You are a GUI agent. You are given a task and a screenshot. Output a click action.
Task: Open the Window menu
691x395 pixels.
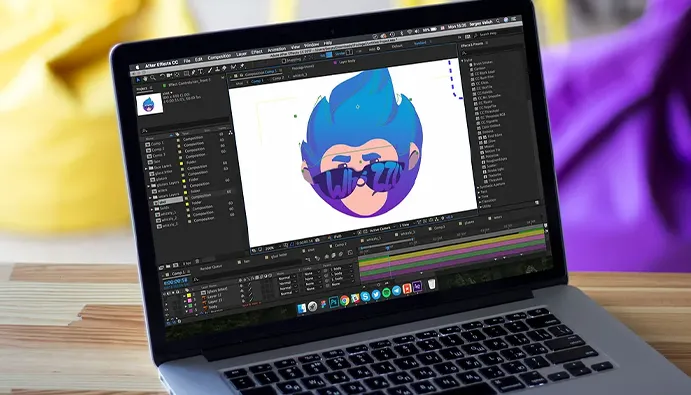[x=311, y=45]
